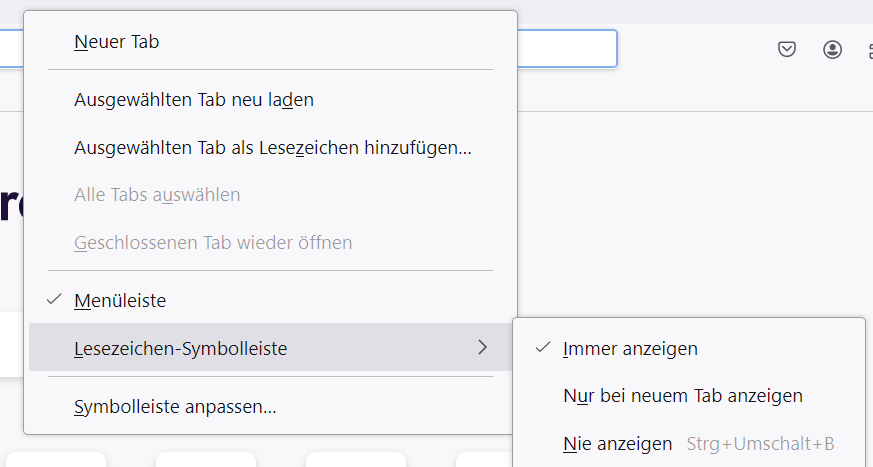The width and height of the screenshot is (873, 467).
Task: Click the Strg+Umschalt+B shortcut hint
Action: tap(760, 443)
